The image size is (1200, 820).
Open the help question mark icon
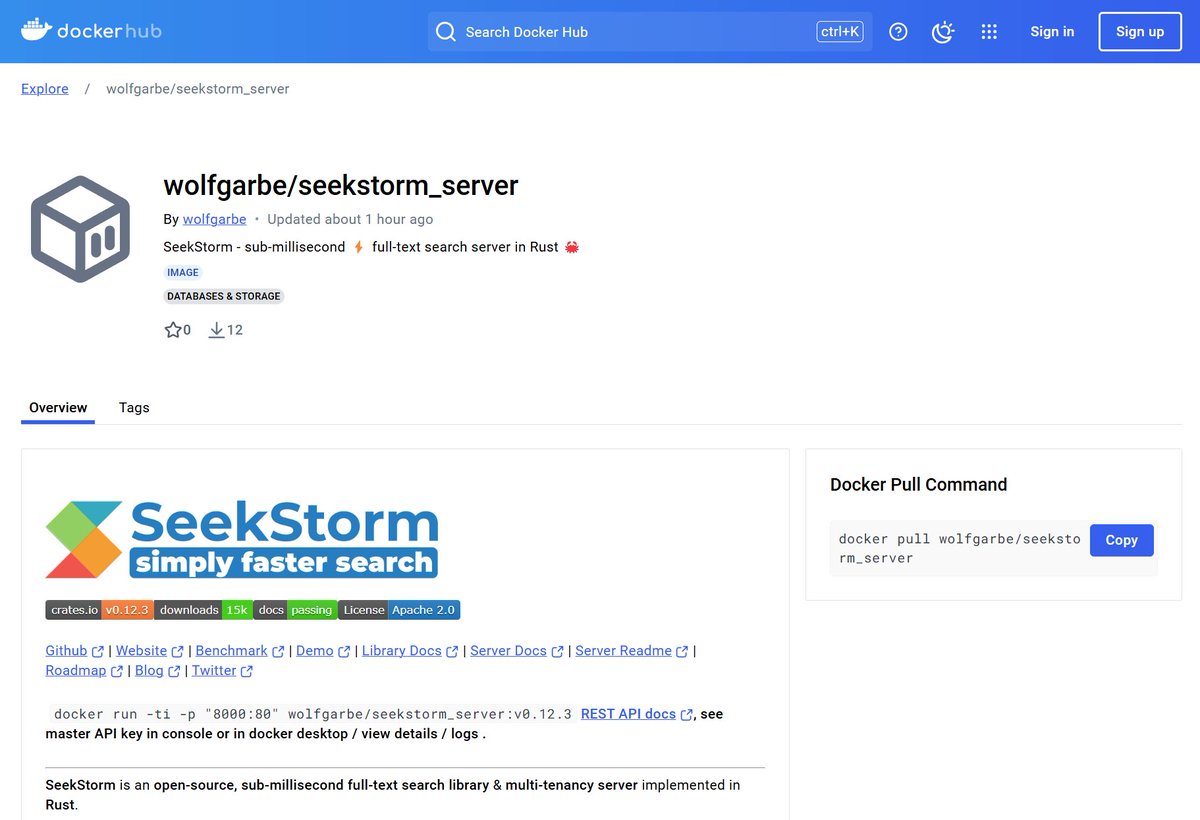point(897,31)
